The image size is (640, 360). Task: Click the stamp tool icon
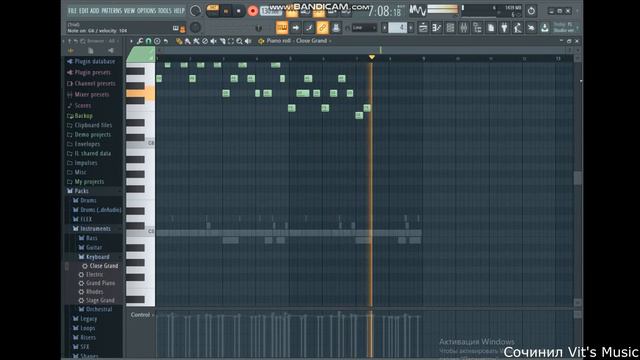[x=157, y=41]
